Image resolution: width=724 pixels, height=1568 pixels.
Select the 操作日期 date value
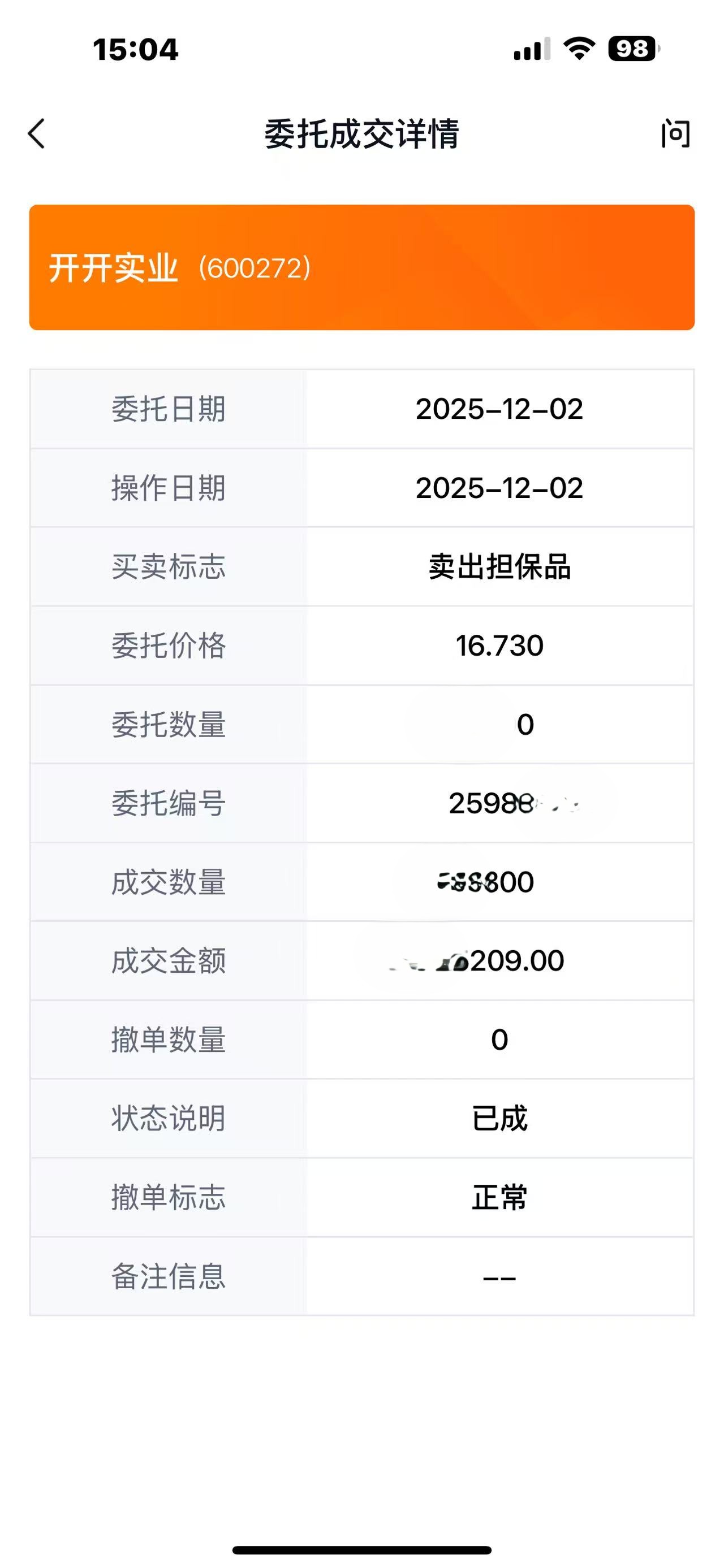[499, 488]
